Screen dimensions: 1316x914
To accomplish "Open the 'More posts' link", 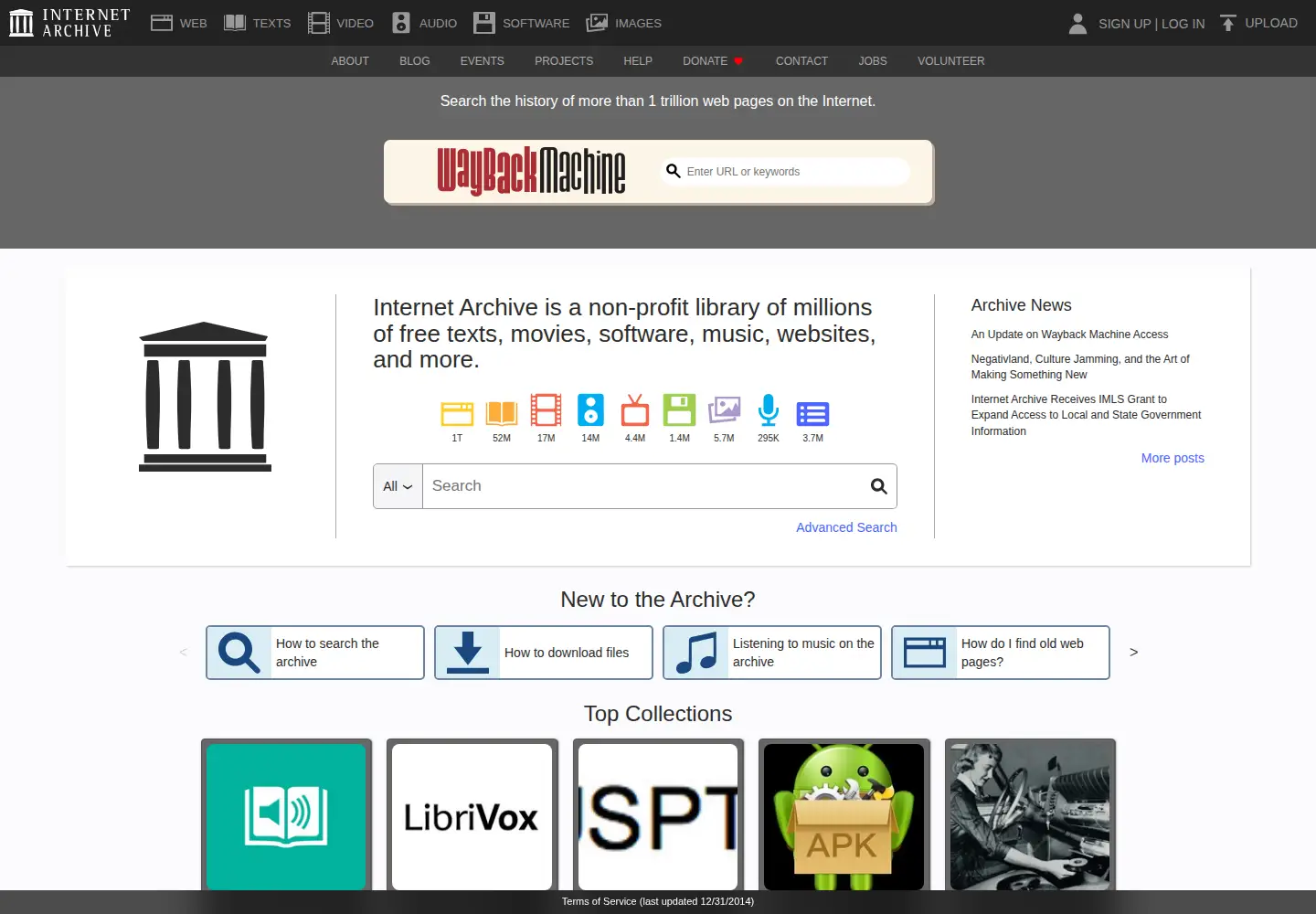I will coord(1173,458).
